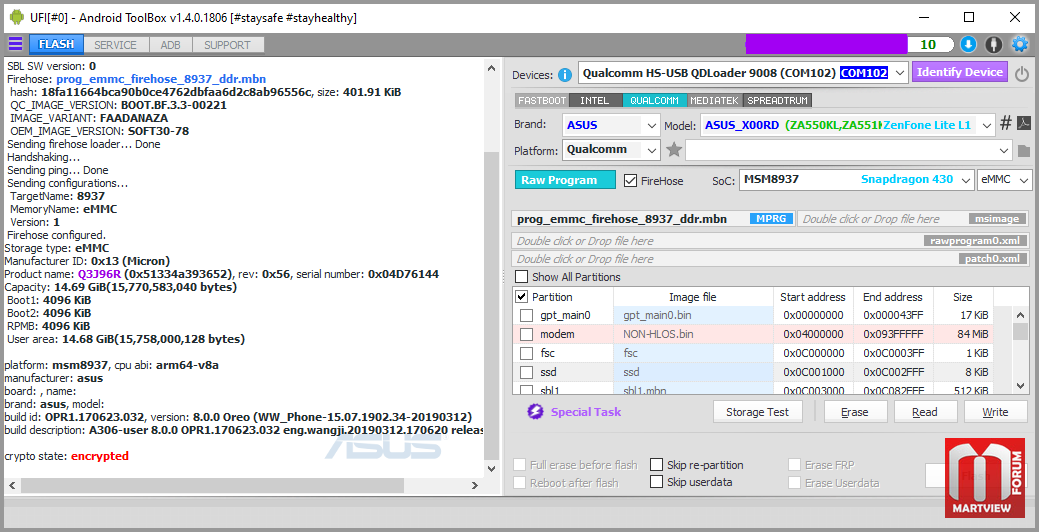1039x532 pixels.
Task: Check the ssd partition
Action: [526, 372]
